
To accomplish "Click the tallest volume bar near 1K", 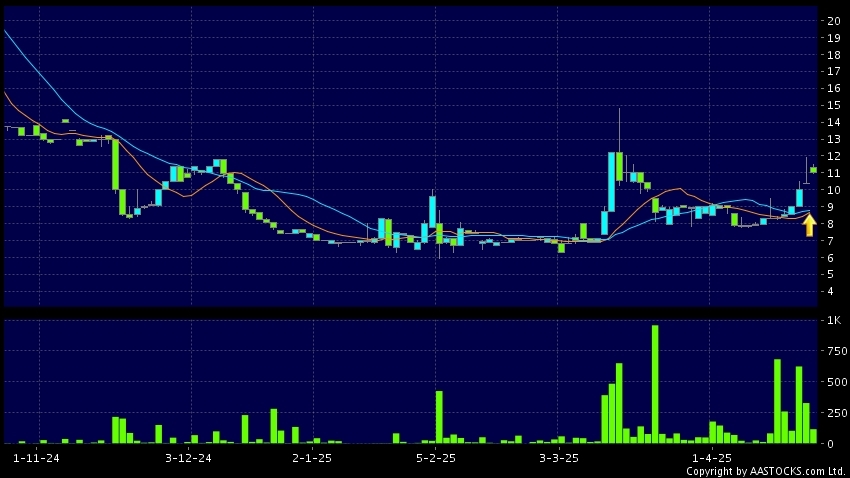I will [x=655, y=384].
